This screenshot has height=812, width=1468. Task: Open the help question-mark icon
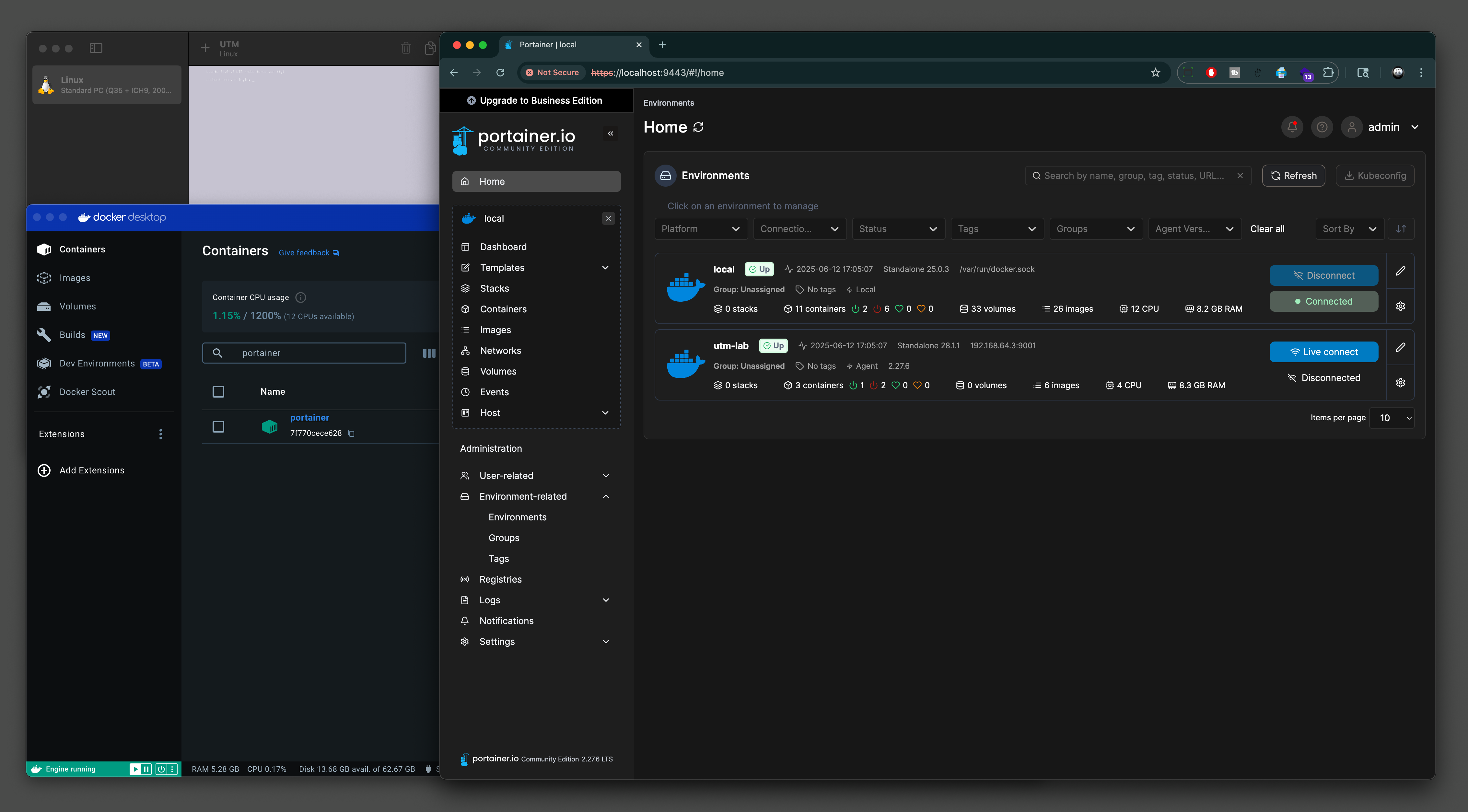click(1322, 127)
